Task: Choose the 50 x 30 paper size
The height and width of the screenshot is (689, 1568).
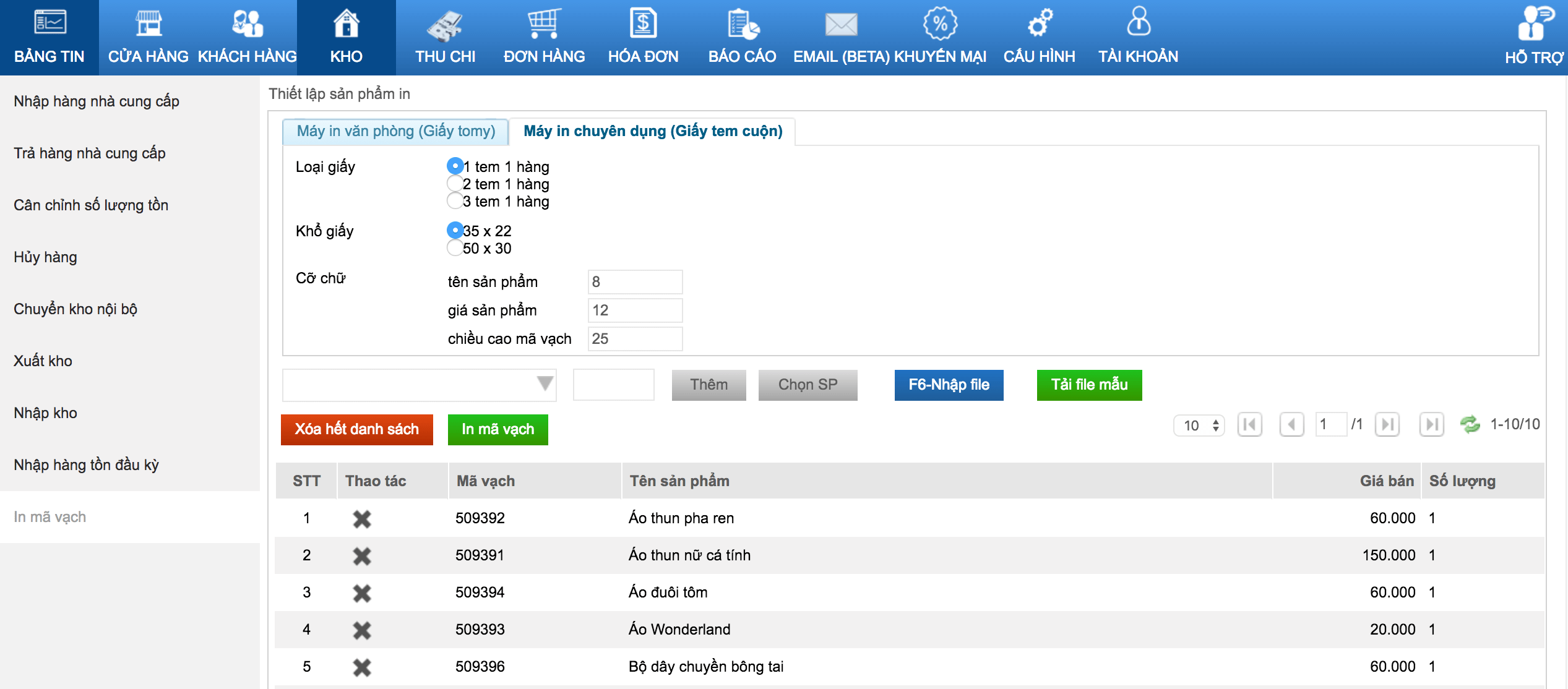Action: pyautogui.click(x=455, y=248)
